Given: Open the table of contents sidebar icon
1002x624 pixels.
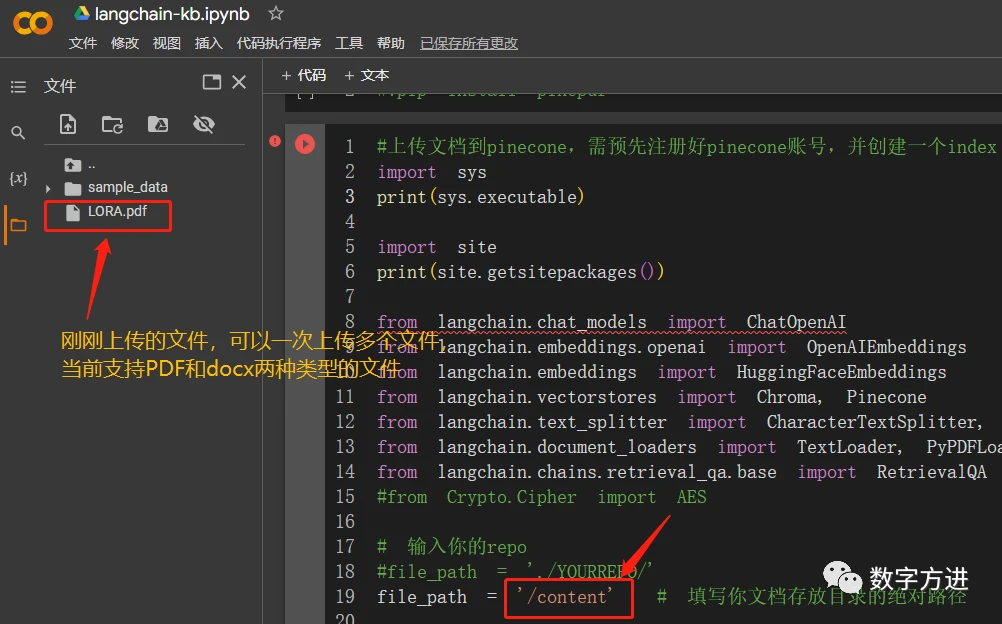Looking at the screenshot, I should (19, 87).
